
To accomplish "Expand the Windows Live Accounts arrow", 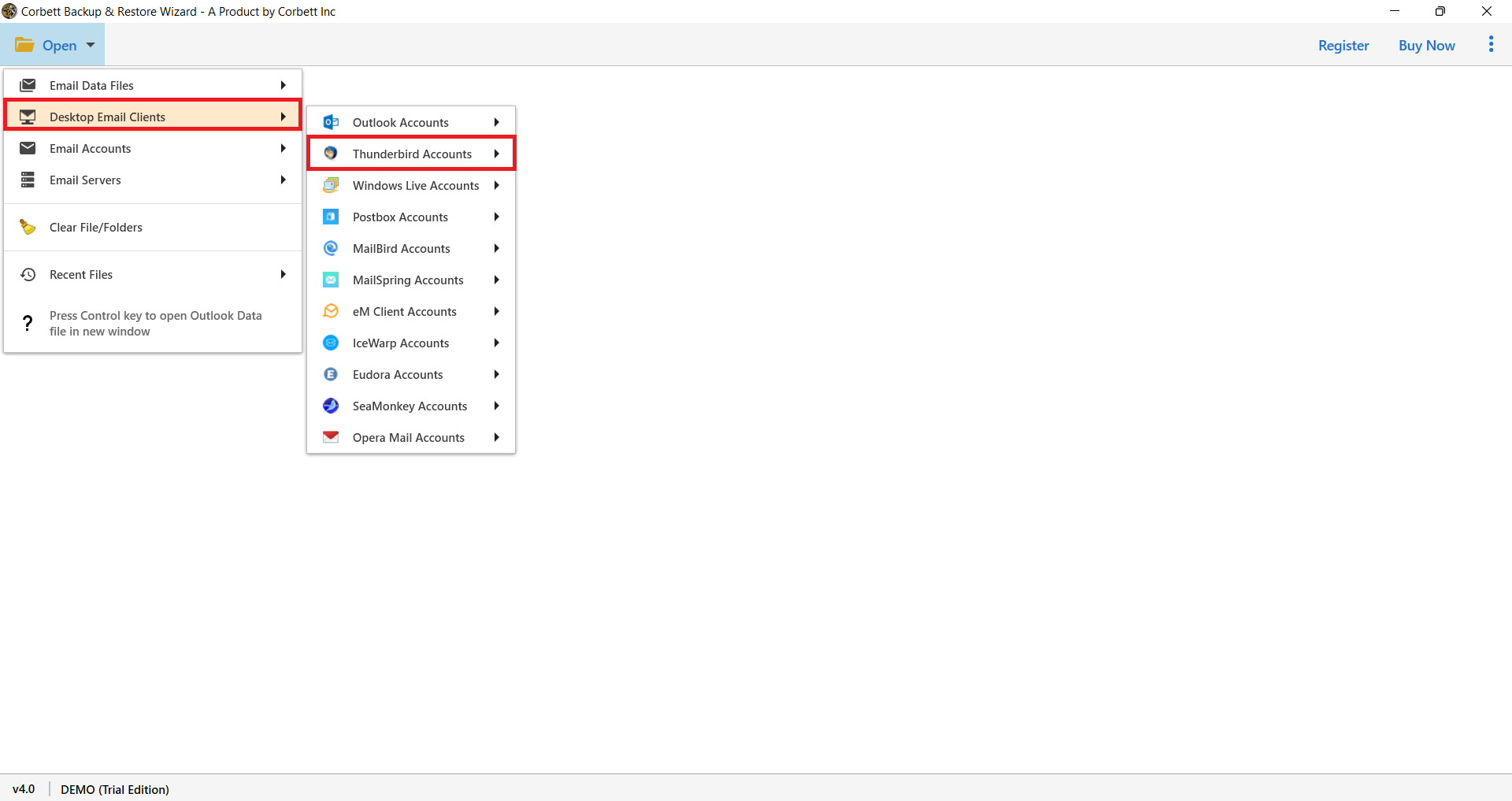I will [496, 185].
